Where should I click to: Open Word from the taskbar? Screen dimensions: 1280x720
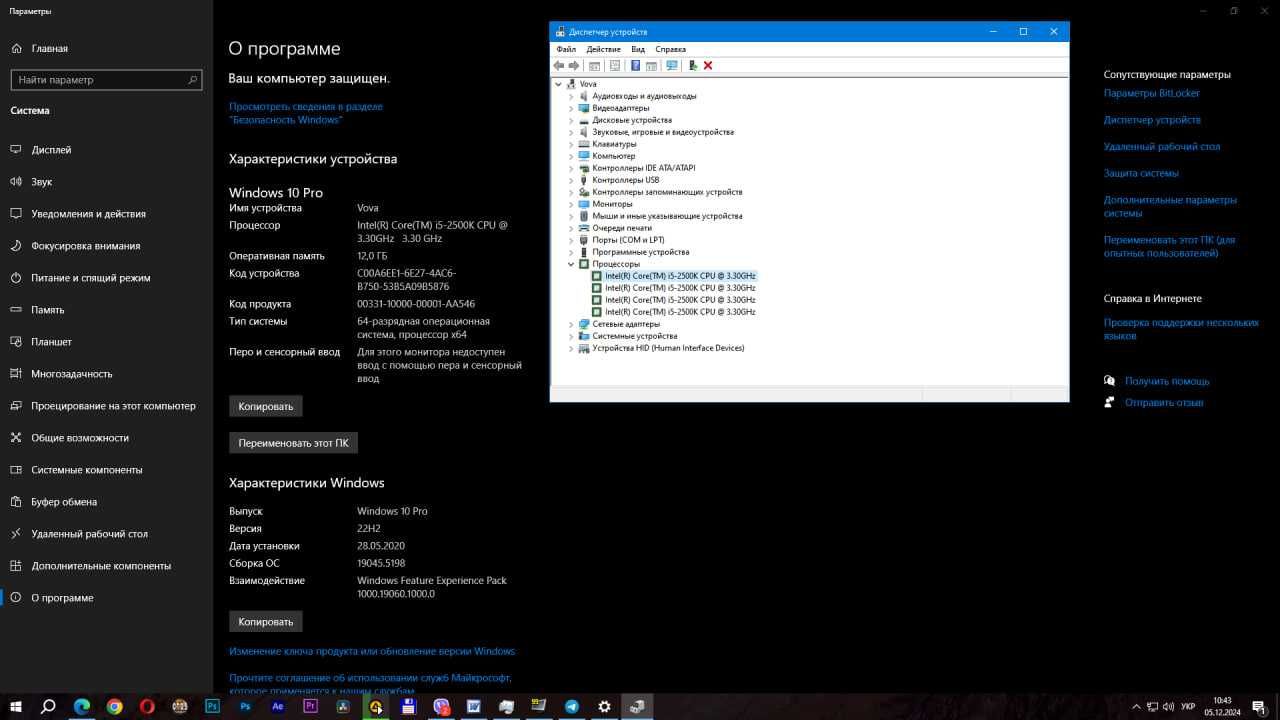coord(474,706)
